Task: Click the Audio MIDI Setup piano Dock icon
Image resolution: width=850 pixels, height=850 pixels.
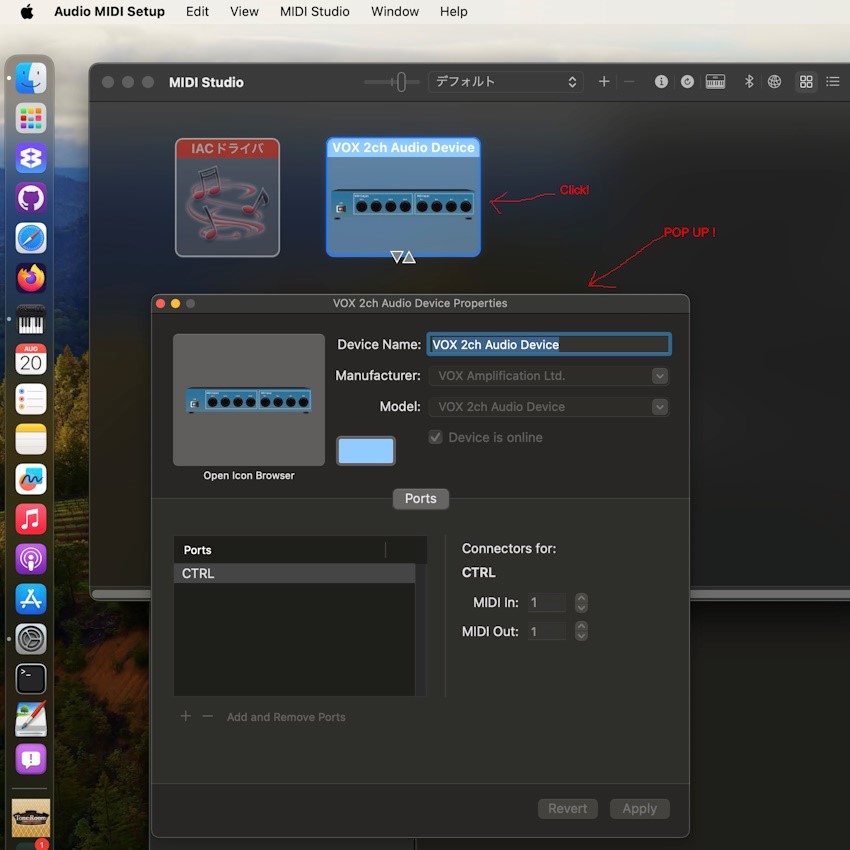Action: pos(31,319)
